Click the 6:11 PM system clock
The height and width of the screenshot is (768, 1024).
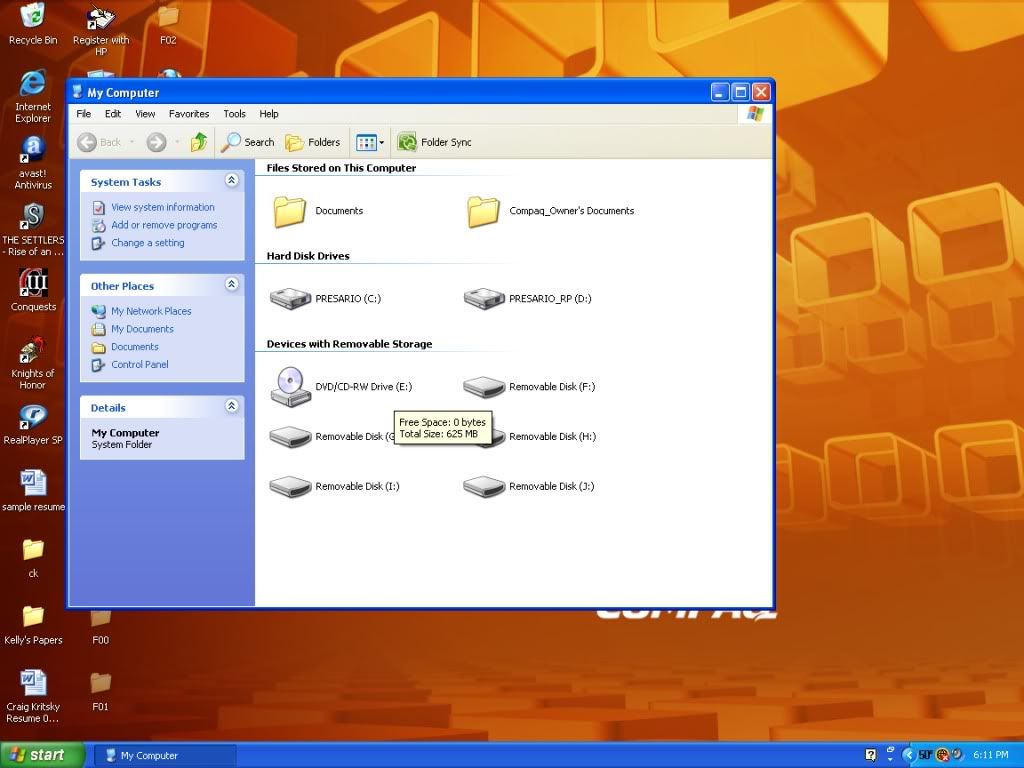[x=991, y=755]
